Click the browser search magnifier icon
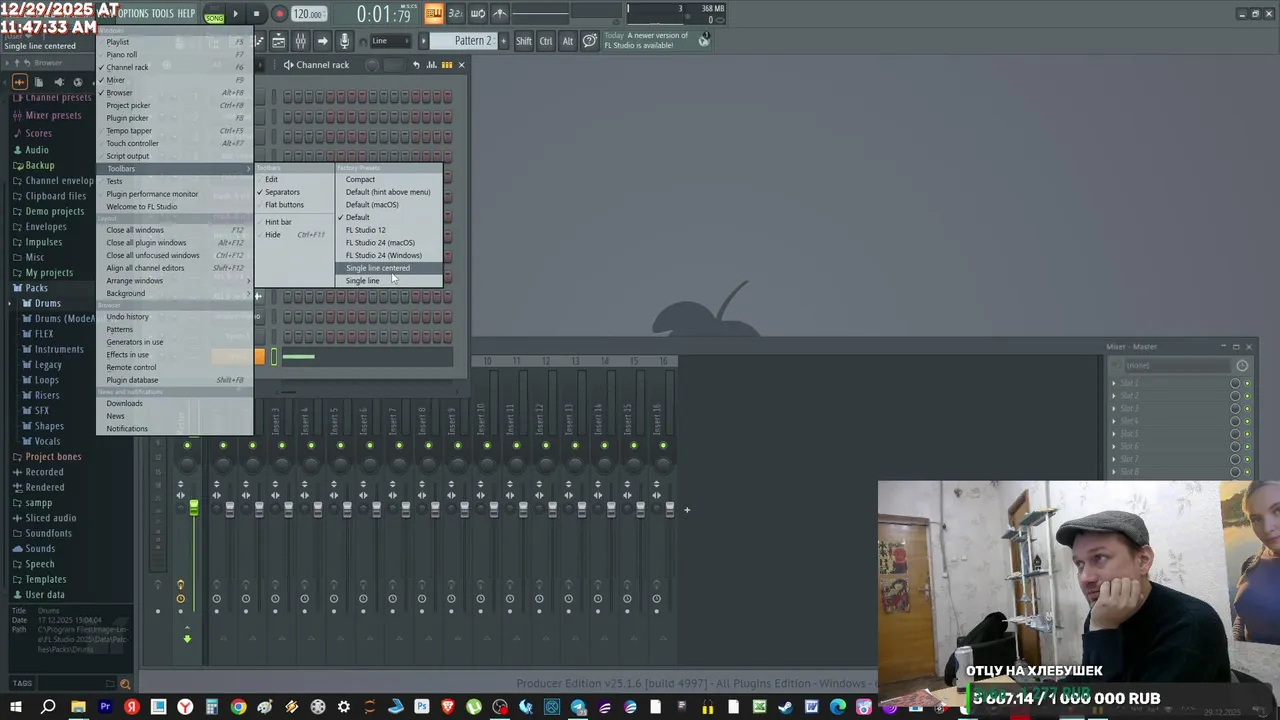 click(125, 684)
